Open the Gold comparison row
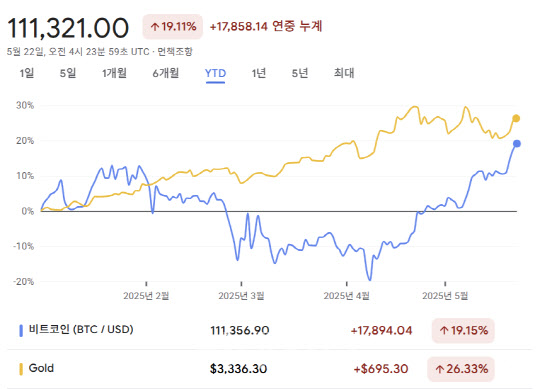This screenshot has width=552, height=389. tap(269, 369)
